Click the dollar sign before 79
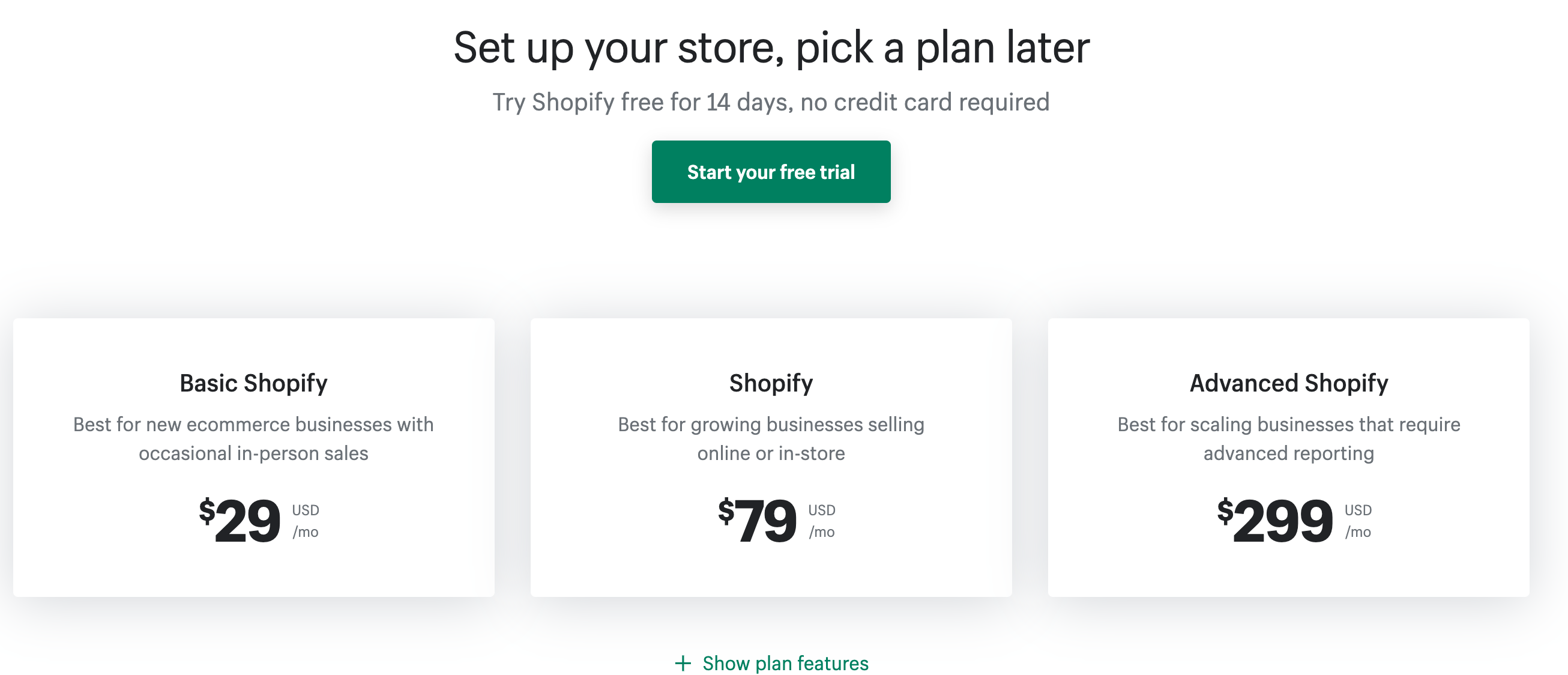Viewport: 1568px width, 675px height. [x=726, y=510]
